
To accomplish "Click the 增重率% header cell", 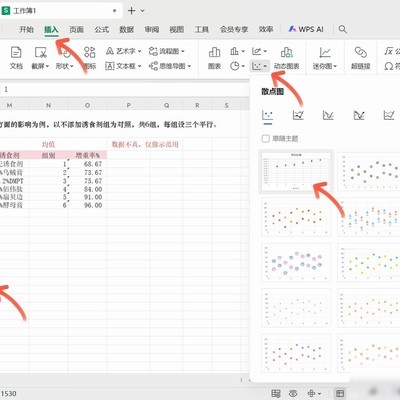I will click(87, 155).
